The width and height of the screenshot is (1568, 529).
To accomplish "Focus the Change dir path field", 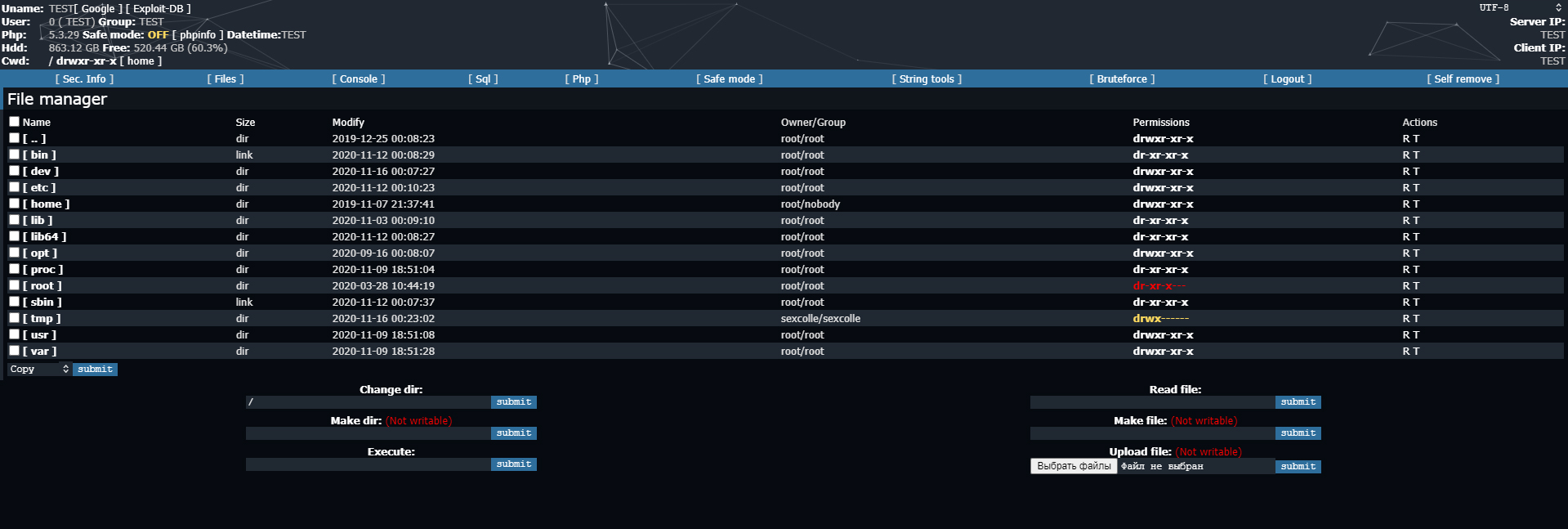I will coord(369,402).
